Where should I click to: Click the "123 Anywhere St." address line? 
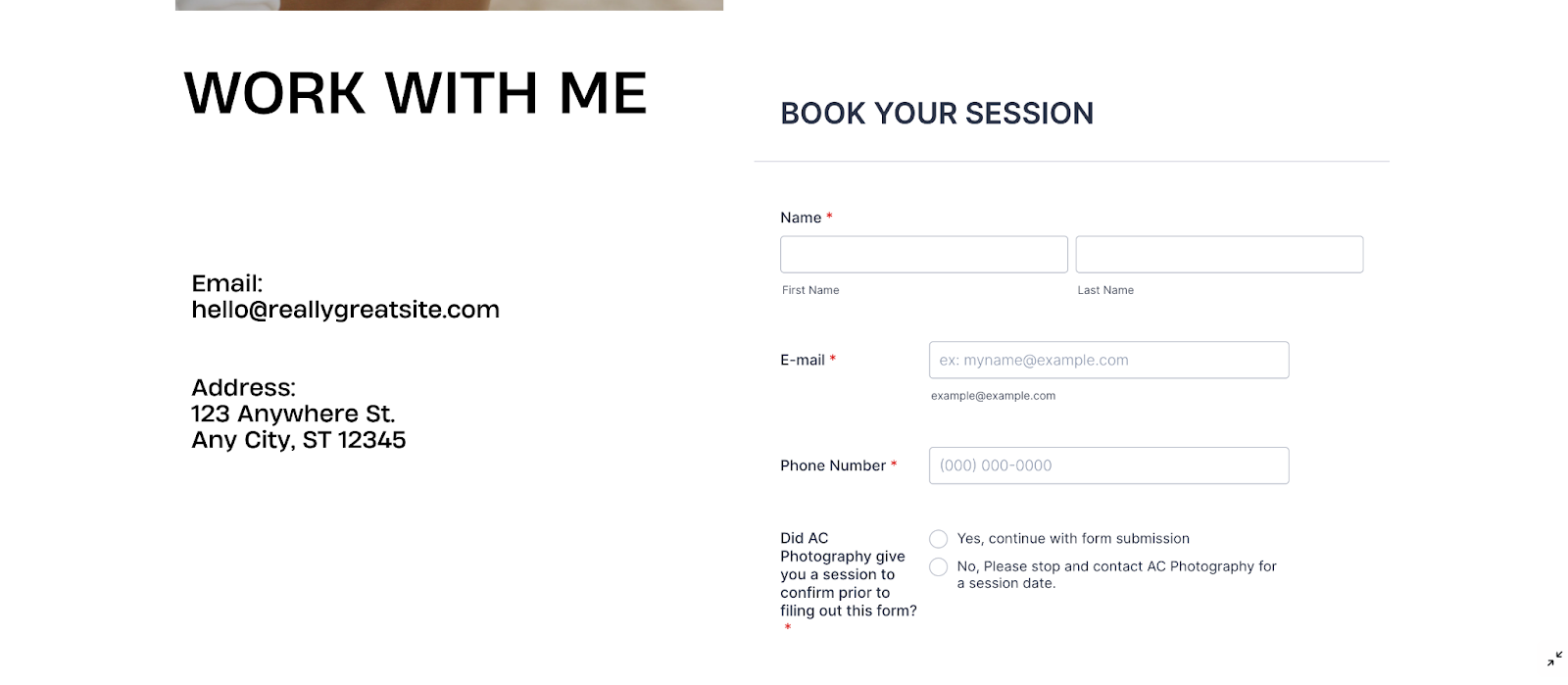(293, 414)
